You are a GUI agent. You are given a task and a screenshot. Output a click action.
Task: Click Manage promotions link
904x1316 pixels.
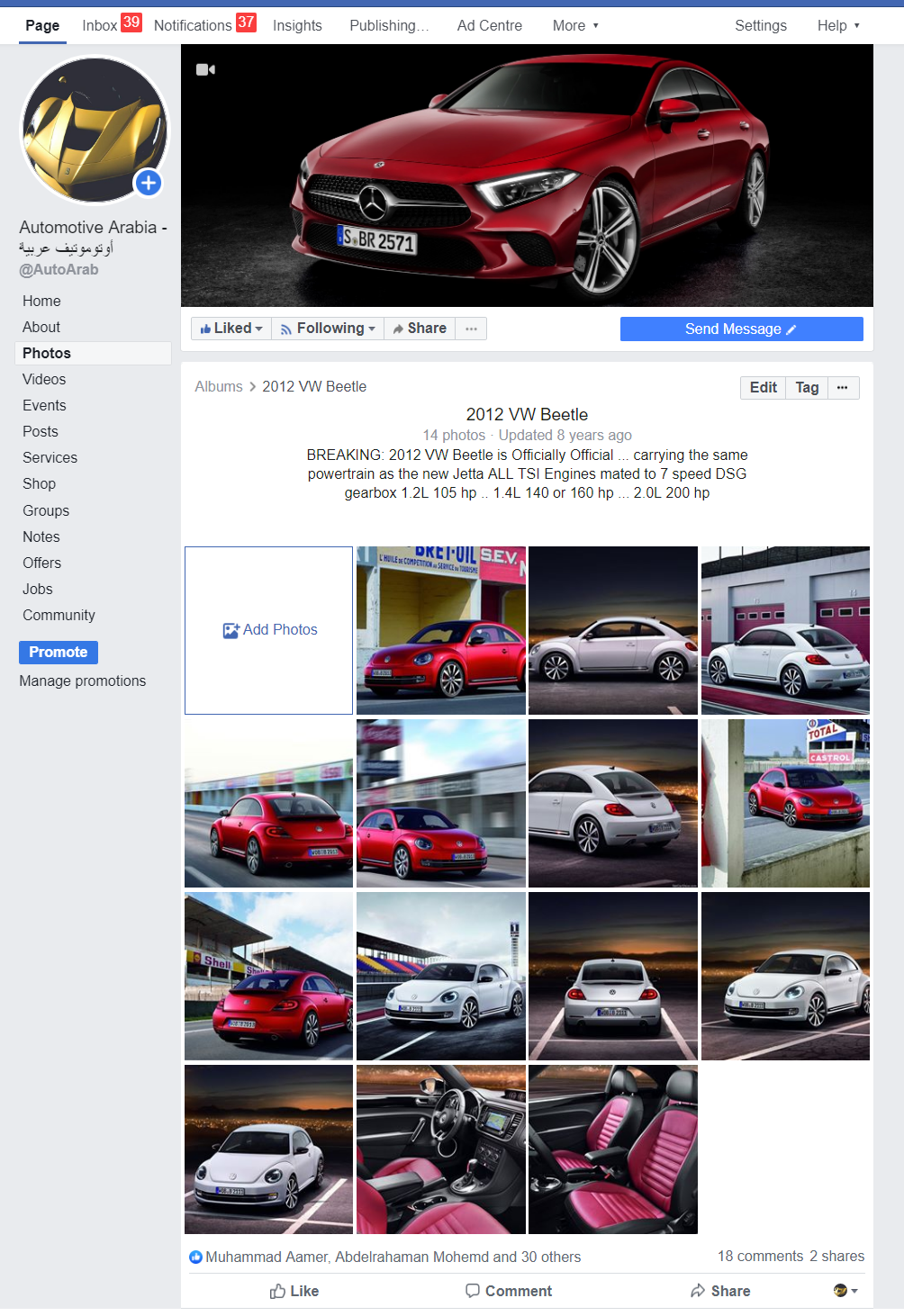click(x=82, y=681)
